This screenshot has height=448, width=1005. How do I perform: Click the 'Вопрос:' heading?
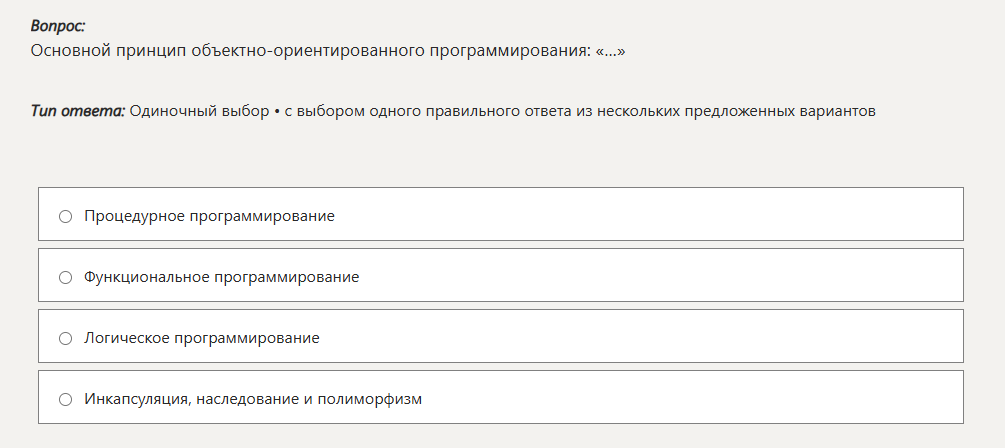pyautogui.click(x=58, y=26)
